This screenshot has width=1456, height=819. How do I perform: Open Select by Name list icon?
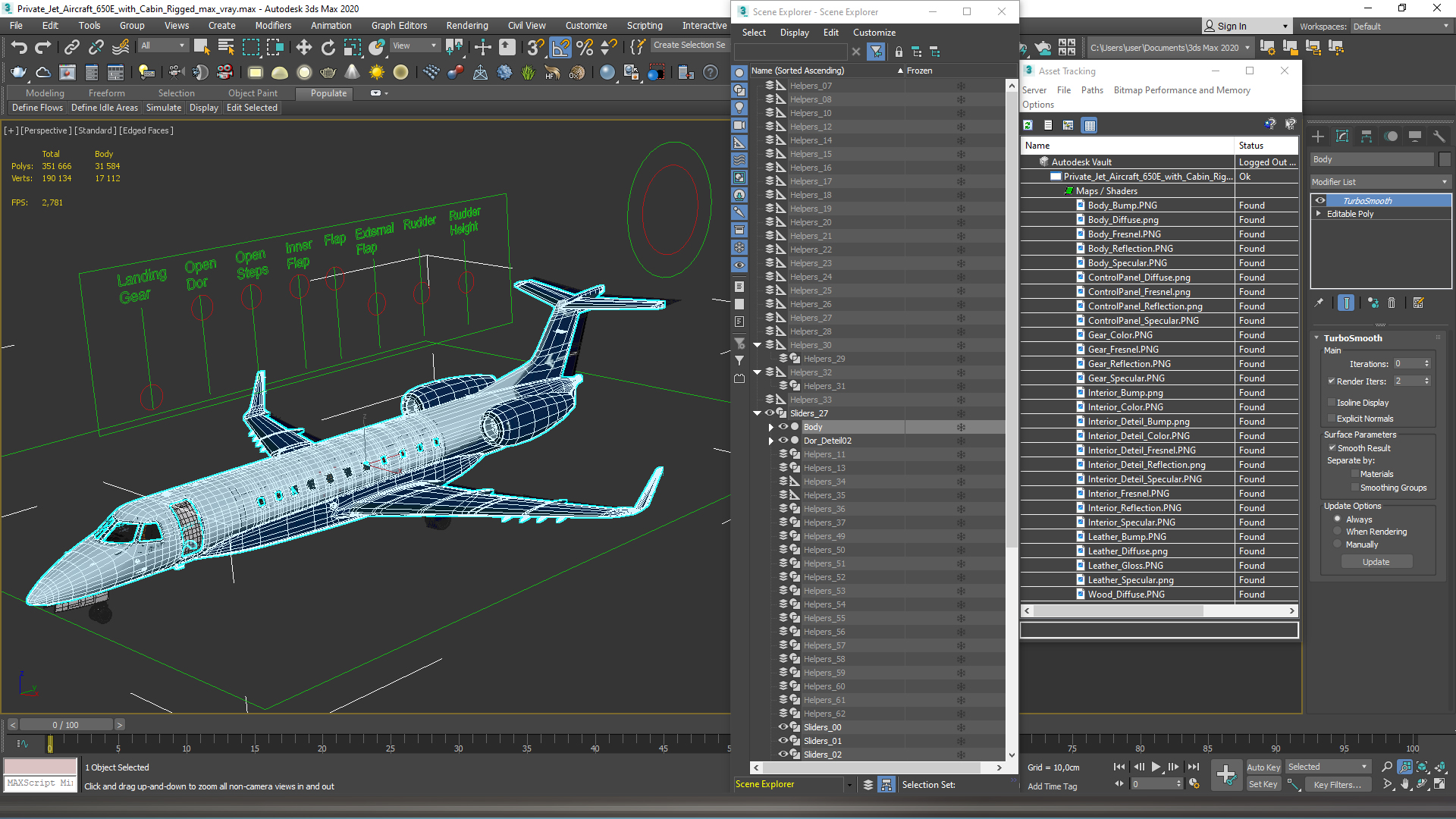[x=225, y=47]
